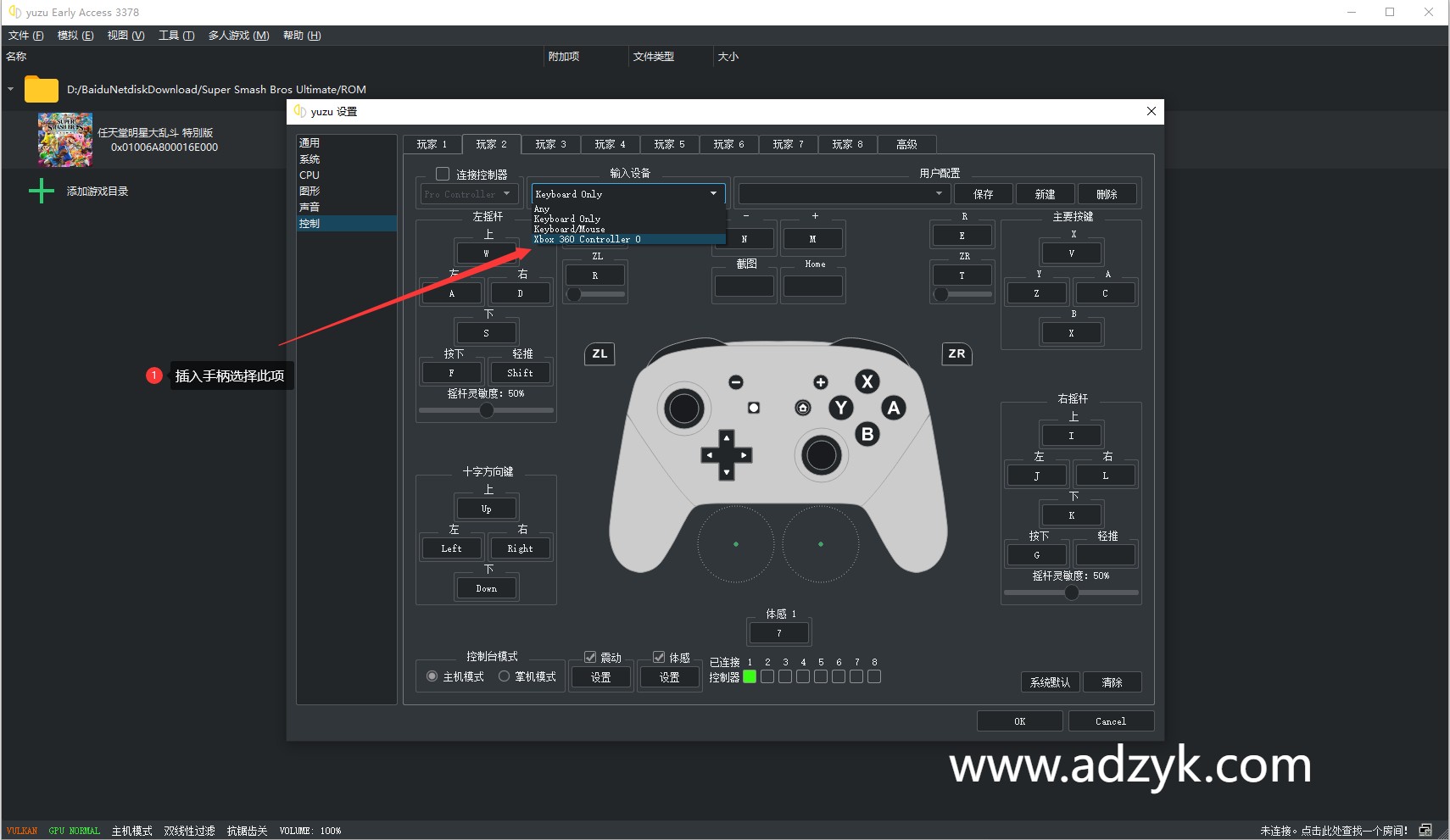Switch to the 高级 tab
This screenshot has height=840, width=1450.
tap(906, 144)
